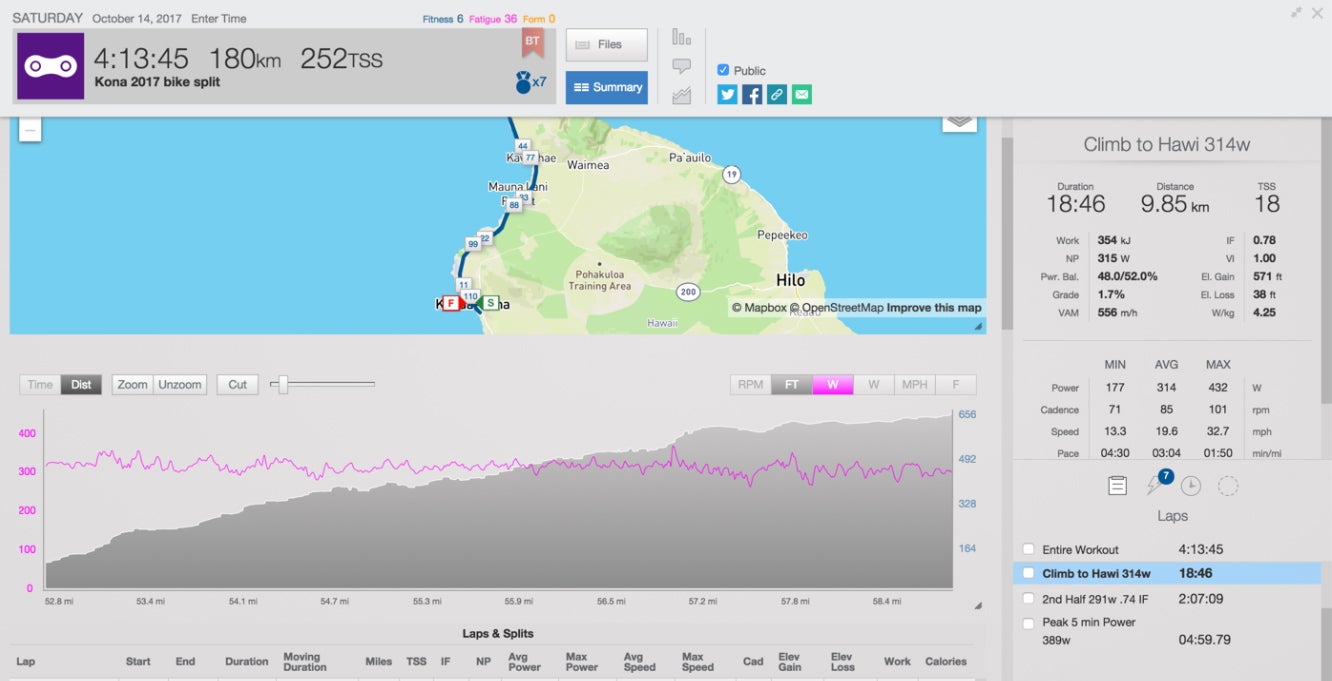
Task: Switch the graph x-axis to Time
Action: pyautogui.click(x=40, y=385)
